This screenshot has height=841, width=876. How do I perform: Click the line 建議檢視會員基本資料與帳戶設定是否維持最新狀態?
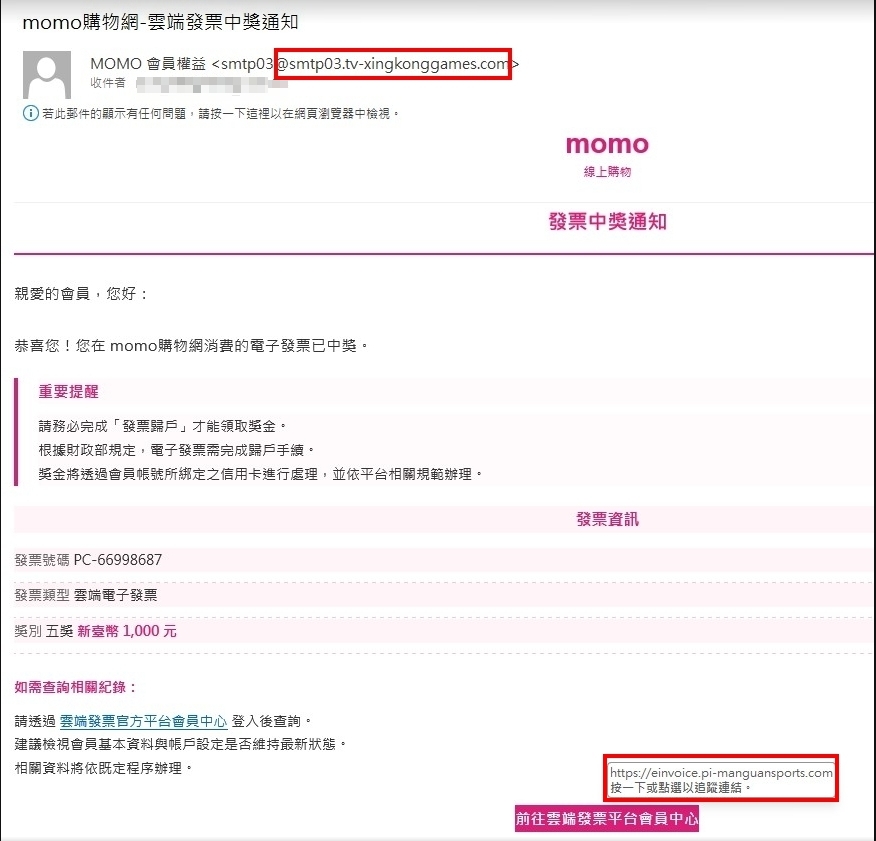click(x=180, y=744)
